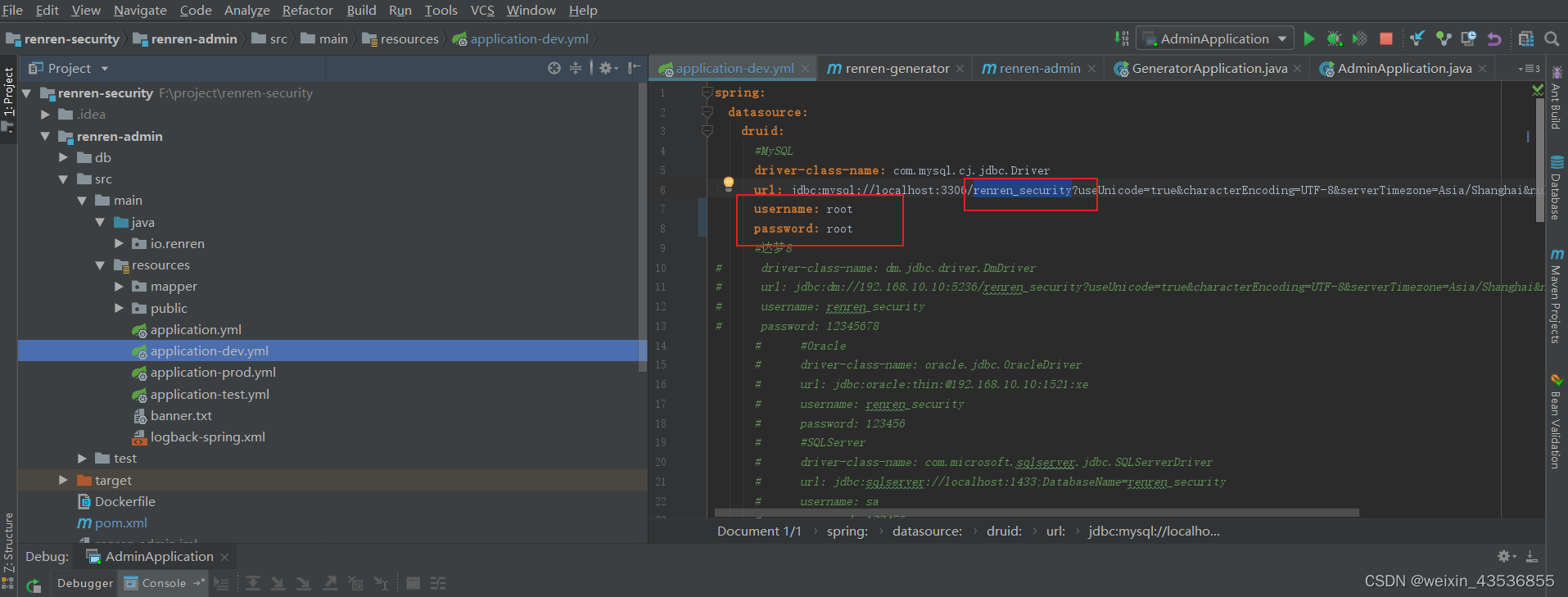Viewport: 1568px width, 597px height.
Task: Start debugging with the bug icon
Action: point(1334,38)
